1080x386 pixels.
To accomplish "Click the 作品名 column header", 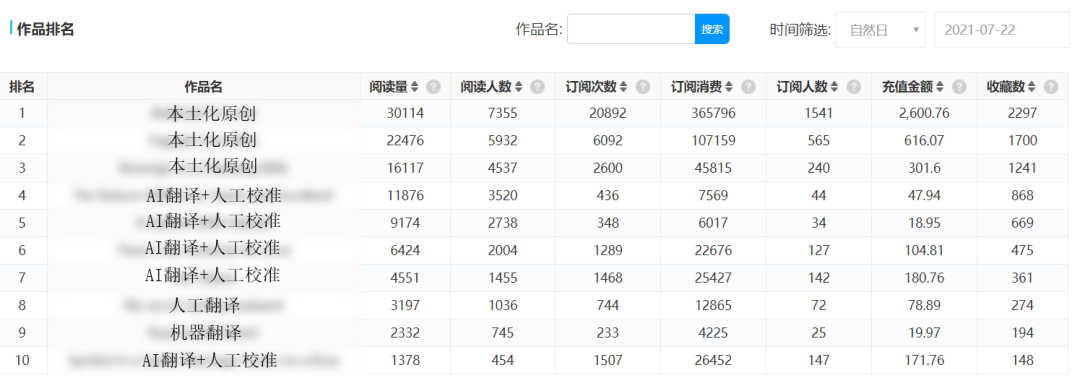I will pos(204,87).
